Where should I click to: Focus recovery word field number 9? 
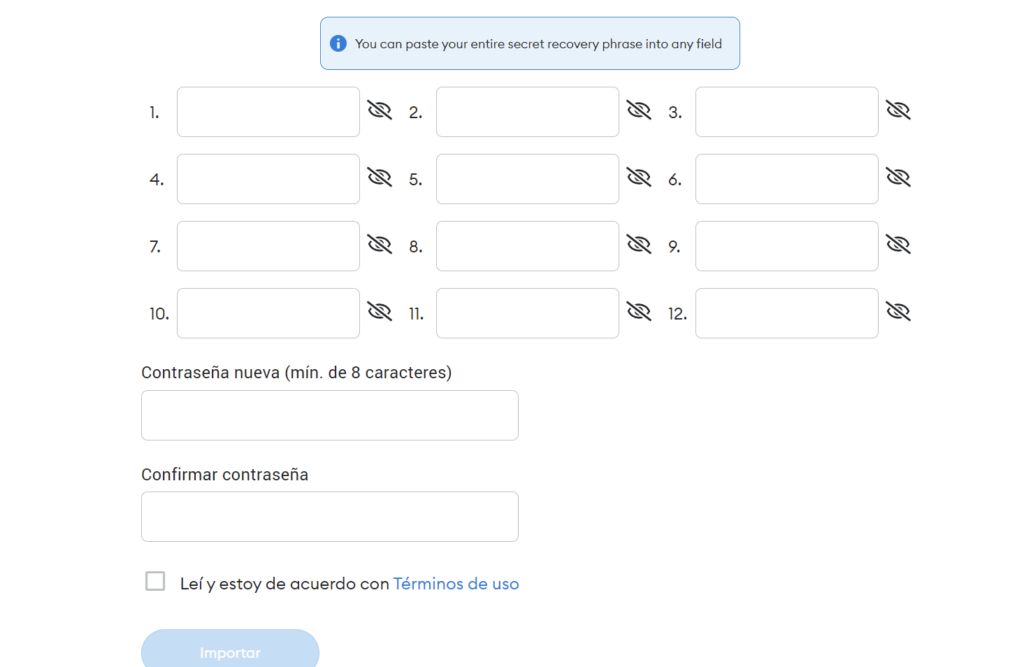tap(786, 246)
